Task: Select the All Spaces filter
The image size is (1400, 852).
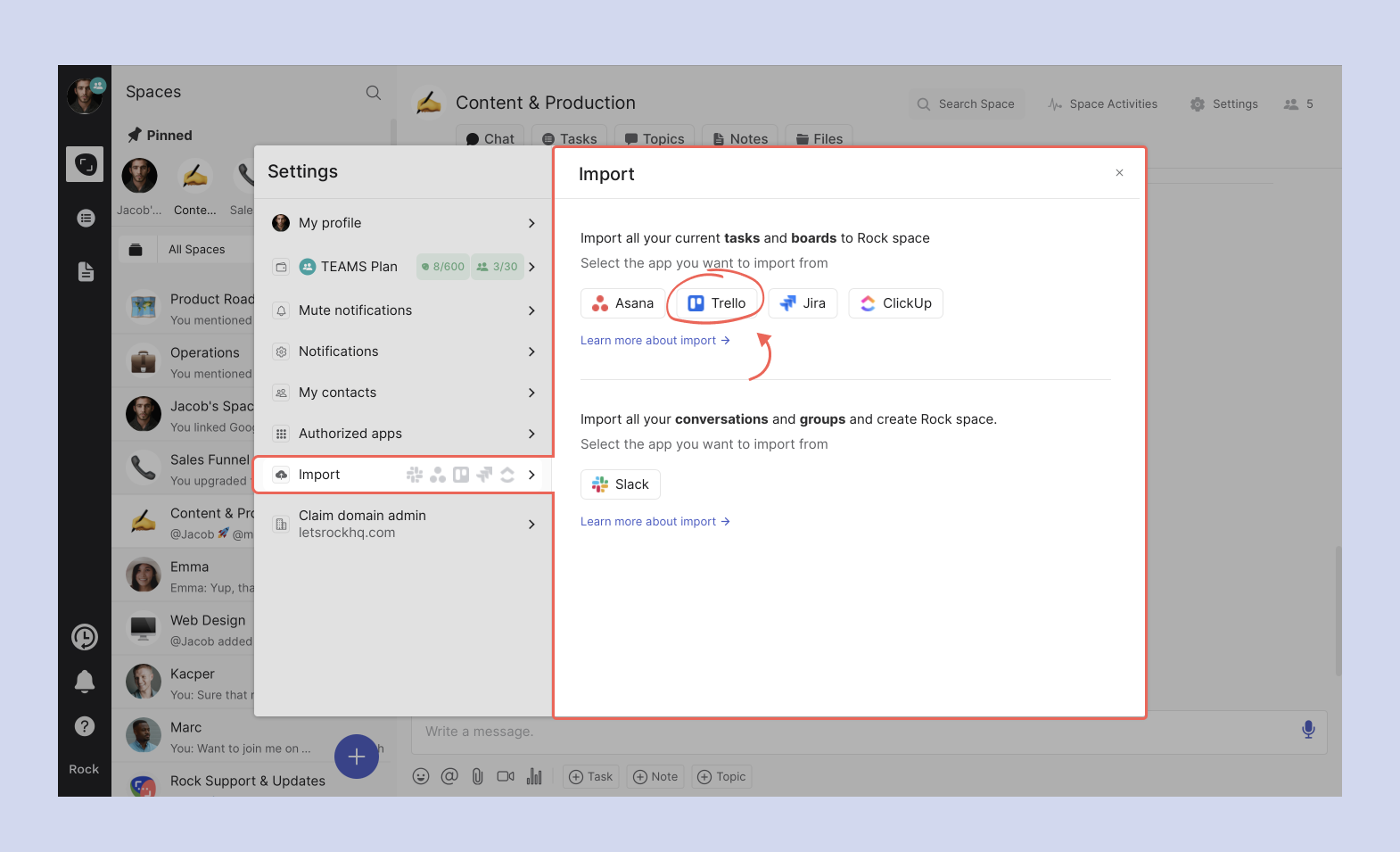Action: pyautogui.click(x=197, y=250)
